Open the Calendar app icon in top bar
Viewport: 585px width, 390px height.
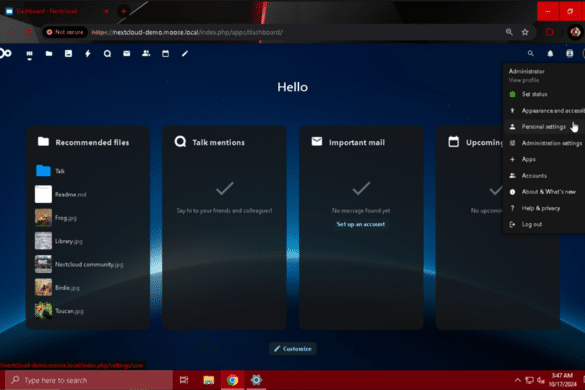point(165,54)
